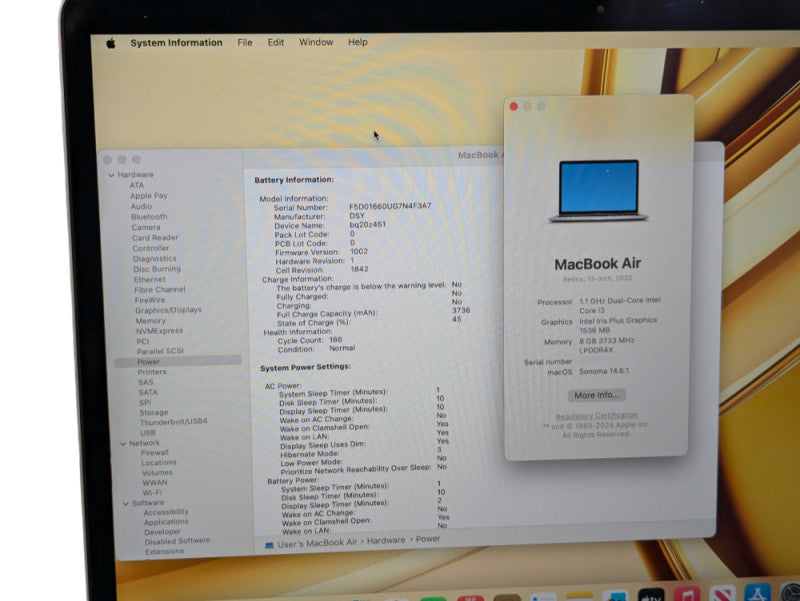
Task: Select Applications under Software
Action: 166,522
